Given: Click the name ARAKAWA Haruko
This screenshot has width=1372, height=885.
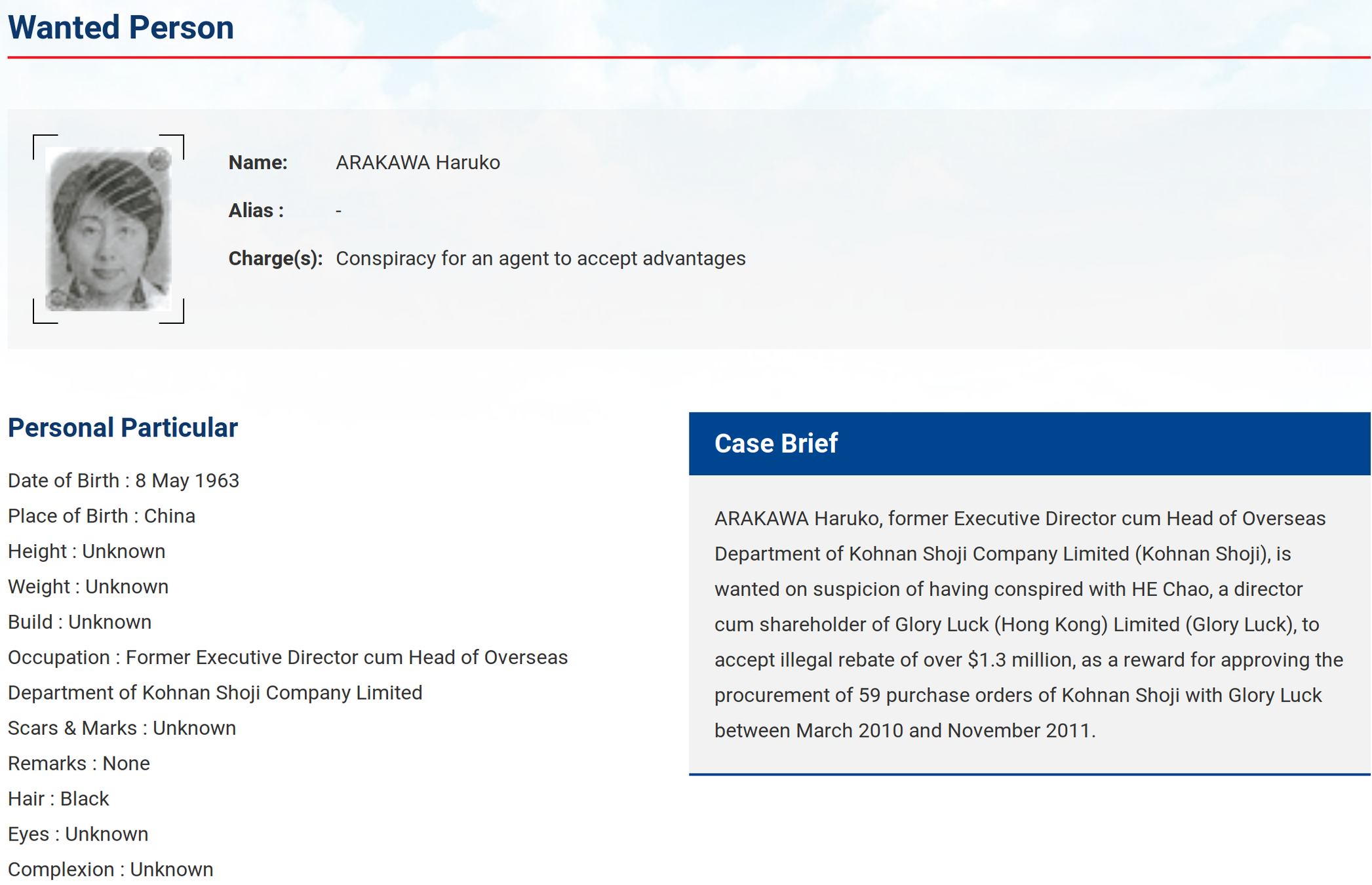Looking at the screenshot, I should (x=418, y=163).
